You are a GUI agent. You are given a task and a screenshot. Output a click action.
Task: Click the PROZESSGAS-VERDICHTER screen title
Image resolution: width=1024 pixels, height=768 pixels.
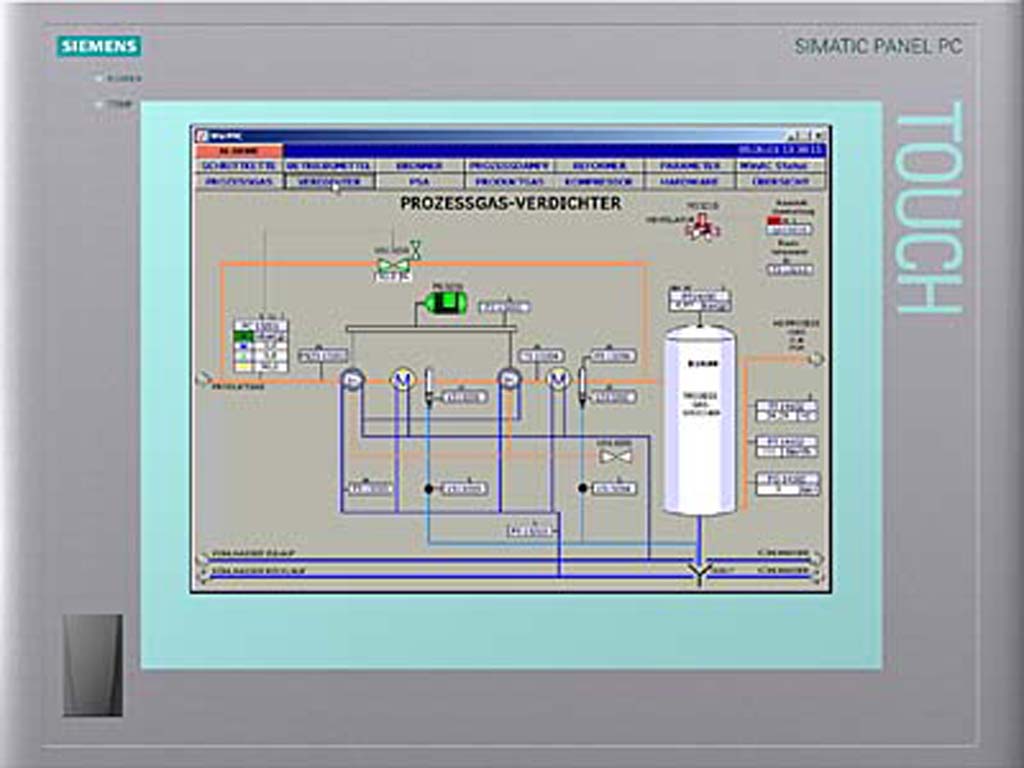(511, 203)
